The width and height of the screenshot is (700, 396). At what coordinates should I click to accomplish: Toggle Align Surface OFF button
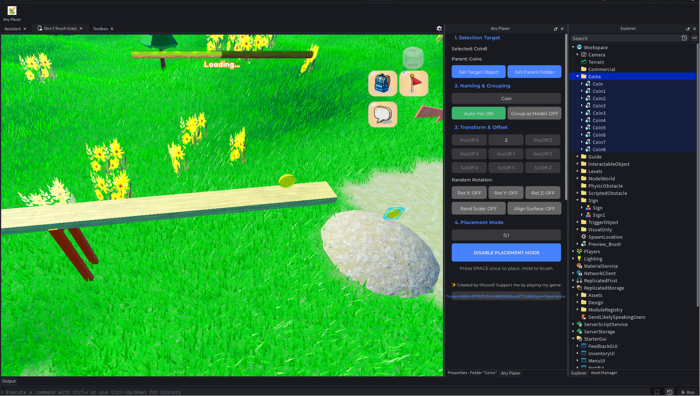tap(534, 208)
